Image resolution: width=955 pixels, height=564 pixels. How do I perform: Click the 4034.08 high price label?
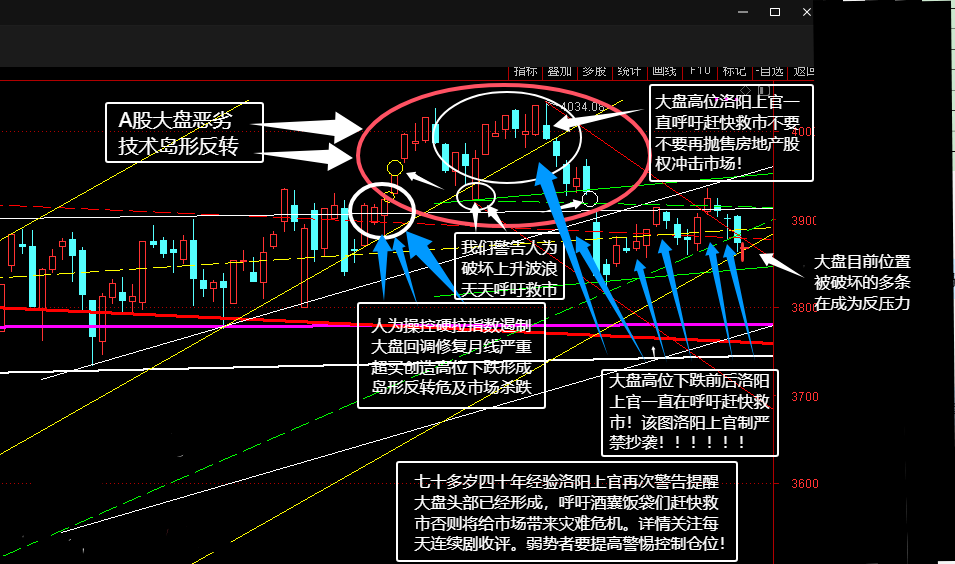pyautogui.click(x=582, y=107)
